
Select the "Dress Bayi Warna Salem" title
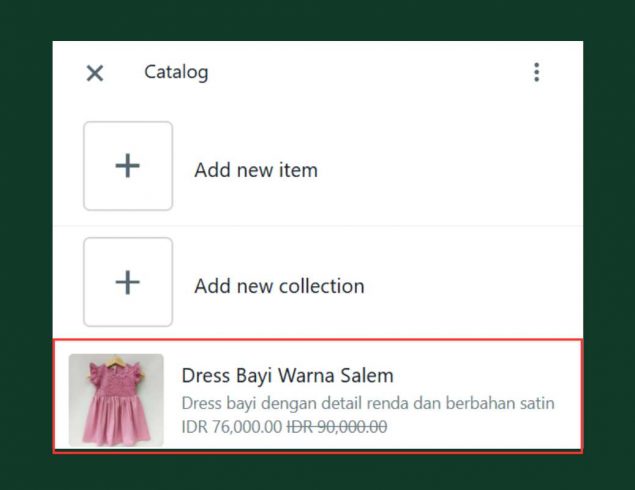click(287, 376)
